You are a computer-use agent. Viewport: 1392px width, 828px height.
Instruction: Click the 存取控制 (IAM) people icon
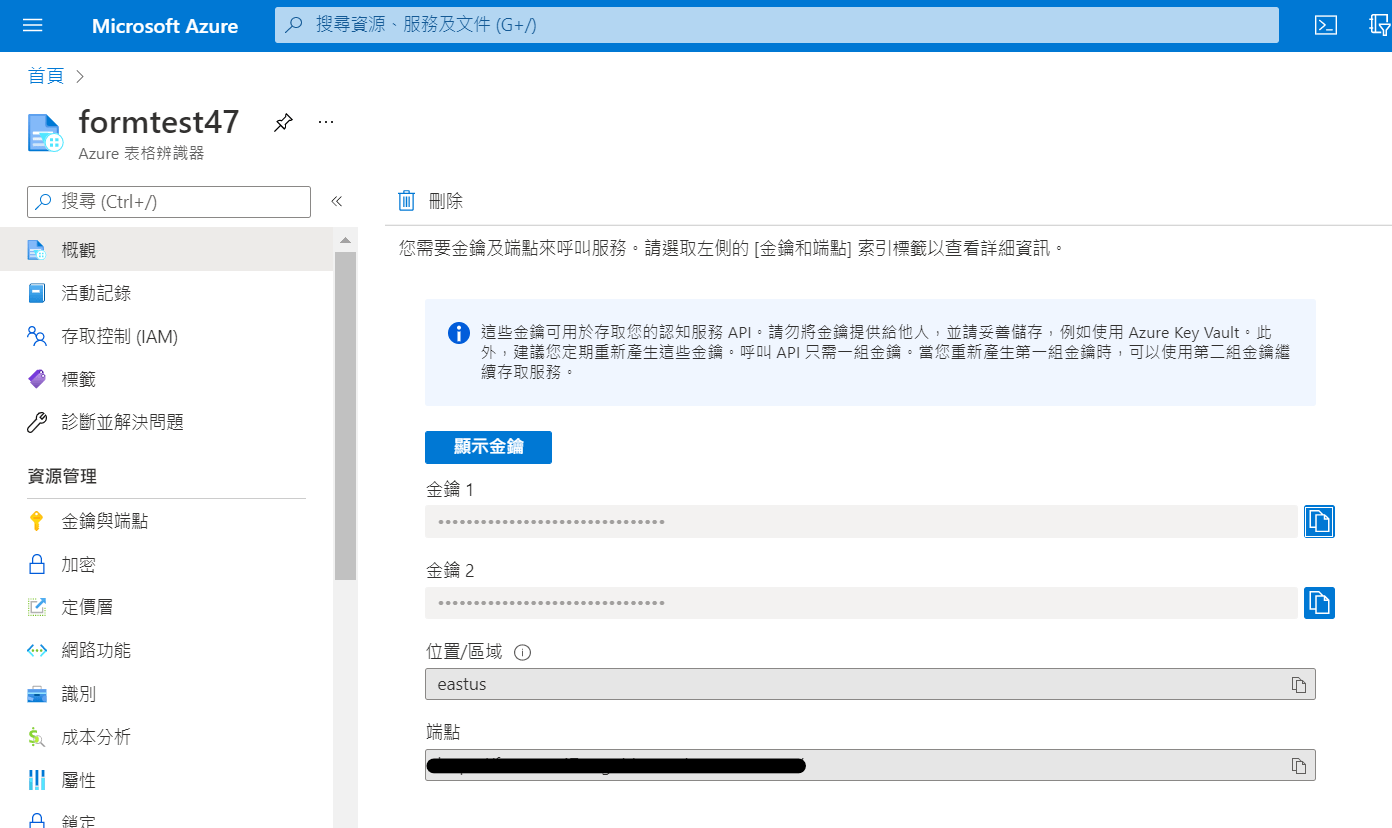tap(37, 336)
